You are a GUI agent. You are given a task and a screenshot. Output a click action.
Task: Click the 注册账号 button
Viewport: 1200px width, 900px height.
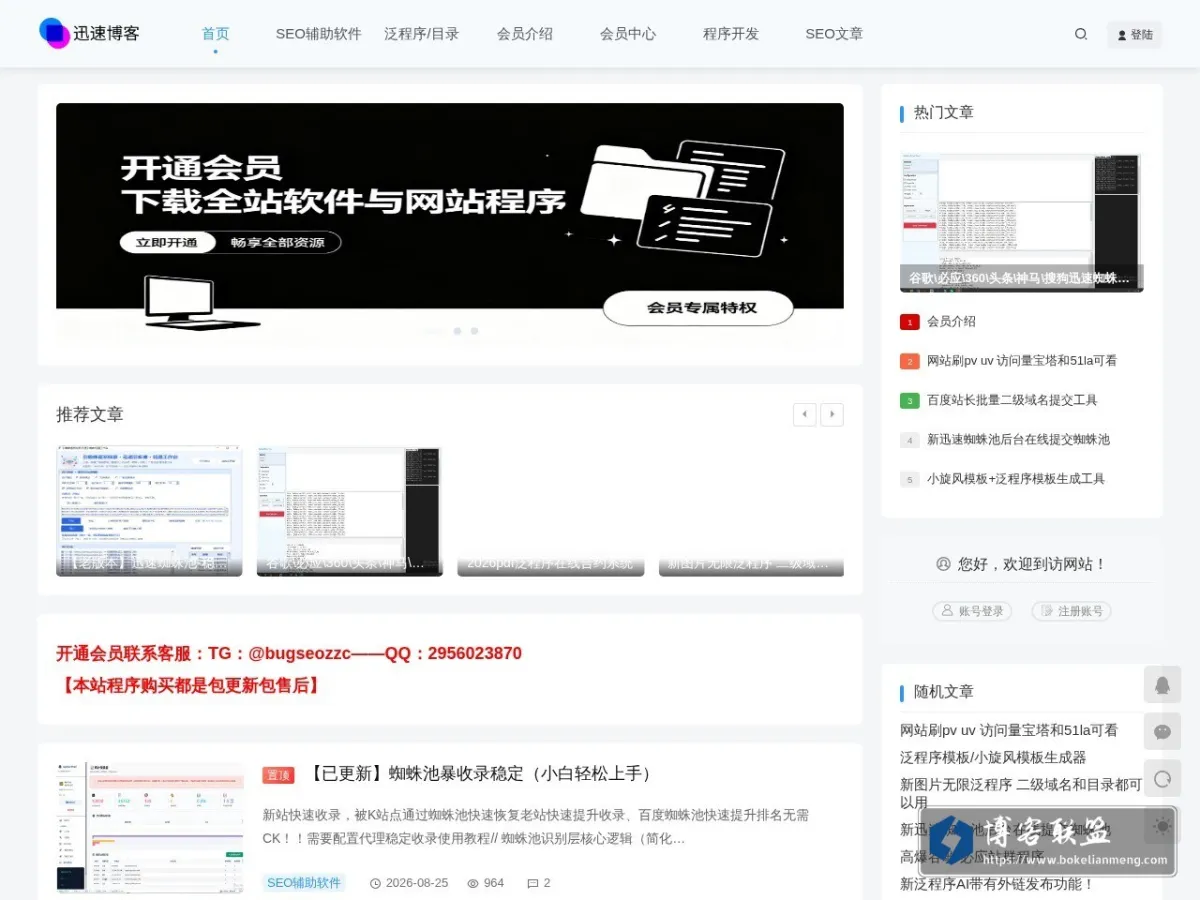[x=1072, y=611]
